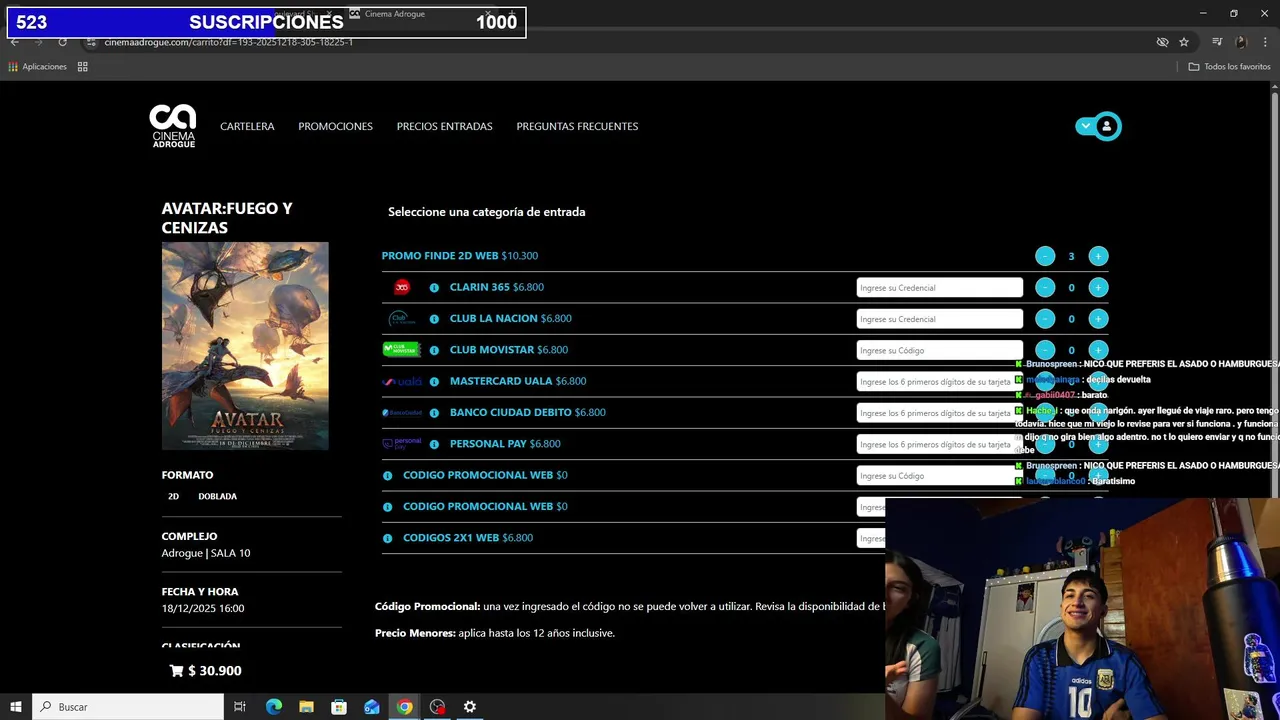This screenshot has height=720, width=1280.
Task: Select CODIGOS 2X1 WEB $6.800 label
Action: pos(468,538)
